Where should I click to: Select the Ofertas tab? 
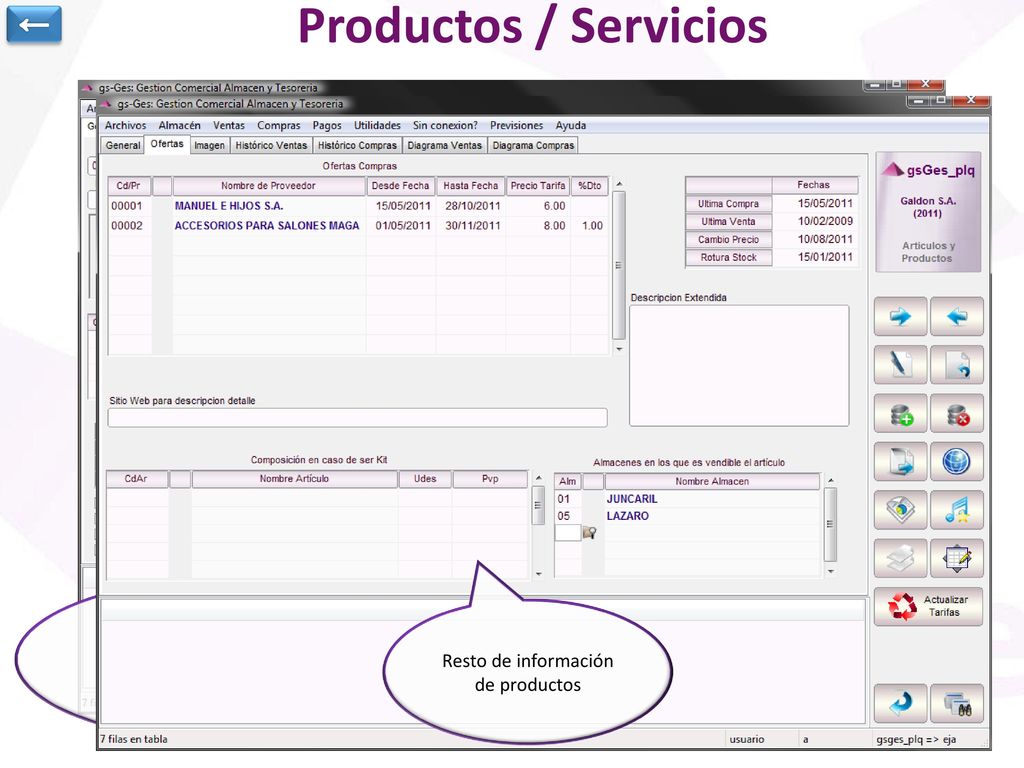point(167,144)
